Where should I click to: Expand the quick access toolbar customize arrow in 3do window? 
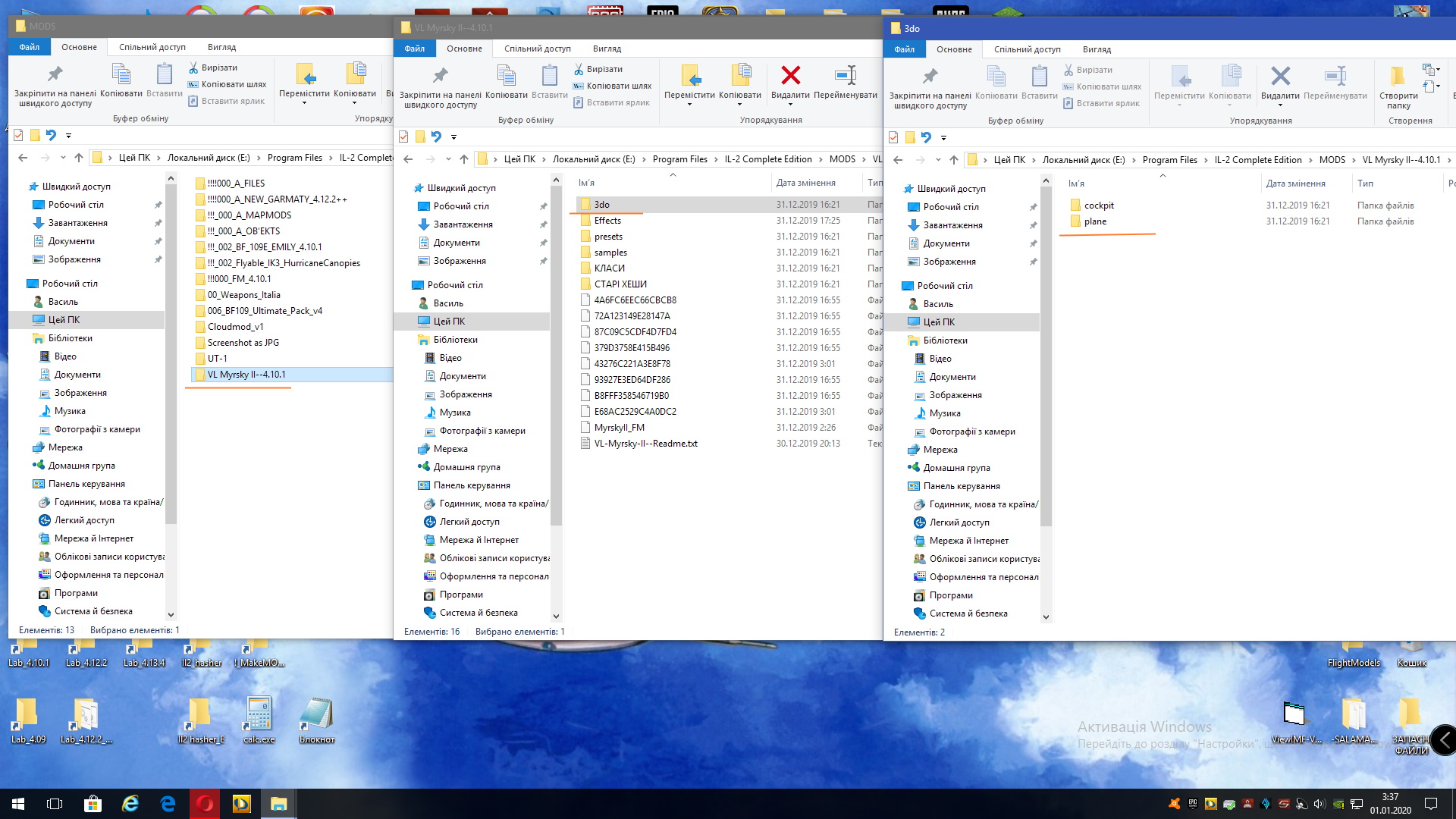(943, 138)
